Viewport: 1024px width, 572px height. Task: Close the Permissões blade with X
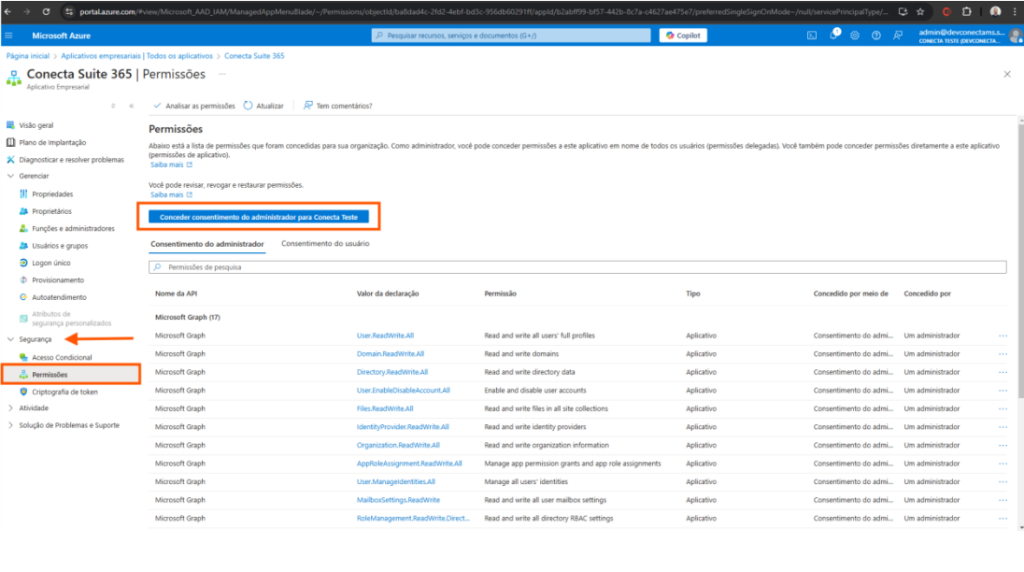[1006, 74]
